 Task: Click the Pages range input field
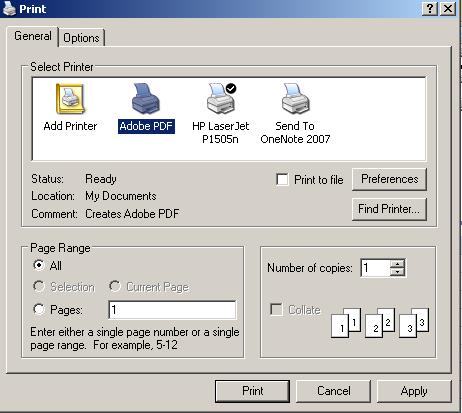(172, 310)
